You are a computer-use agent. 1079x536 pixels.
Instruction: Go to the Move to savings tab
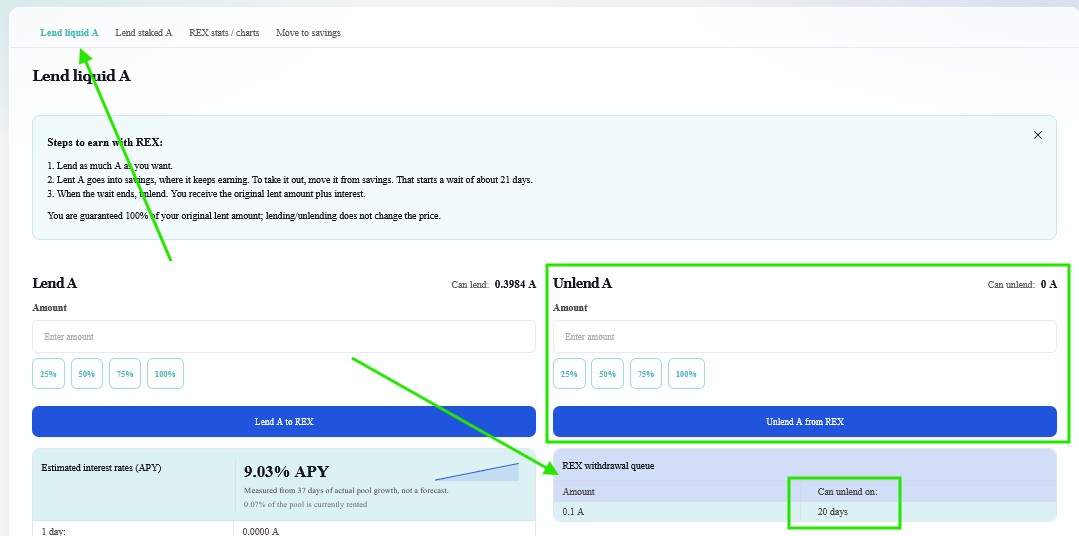tap(308, 33)
